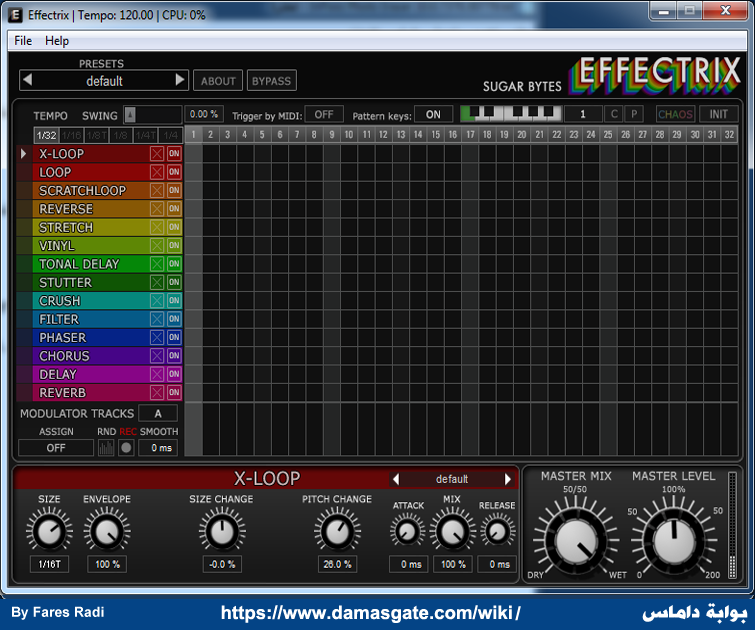This screenshot has width=755, height=630.
Task: Select the 1/4 tempo tab
Action: tap(170, 135)
